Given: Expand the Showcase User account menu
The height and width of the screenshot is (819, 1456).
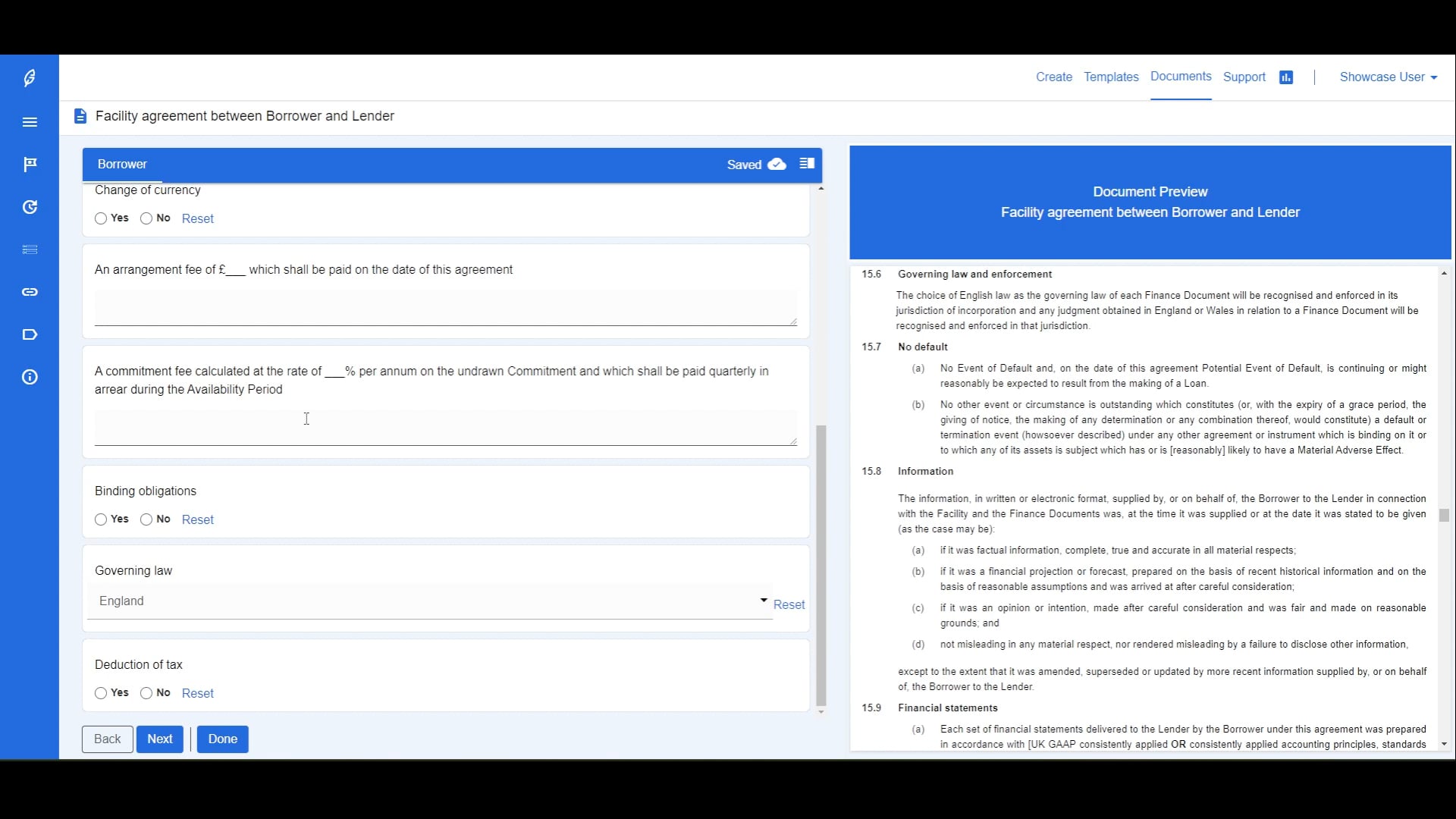Looking at the screenshot, I should [x=1388, y=77].
